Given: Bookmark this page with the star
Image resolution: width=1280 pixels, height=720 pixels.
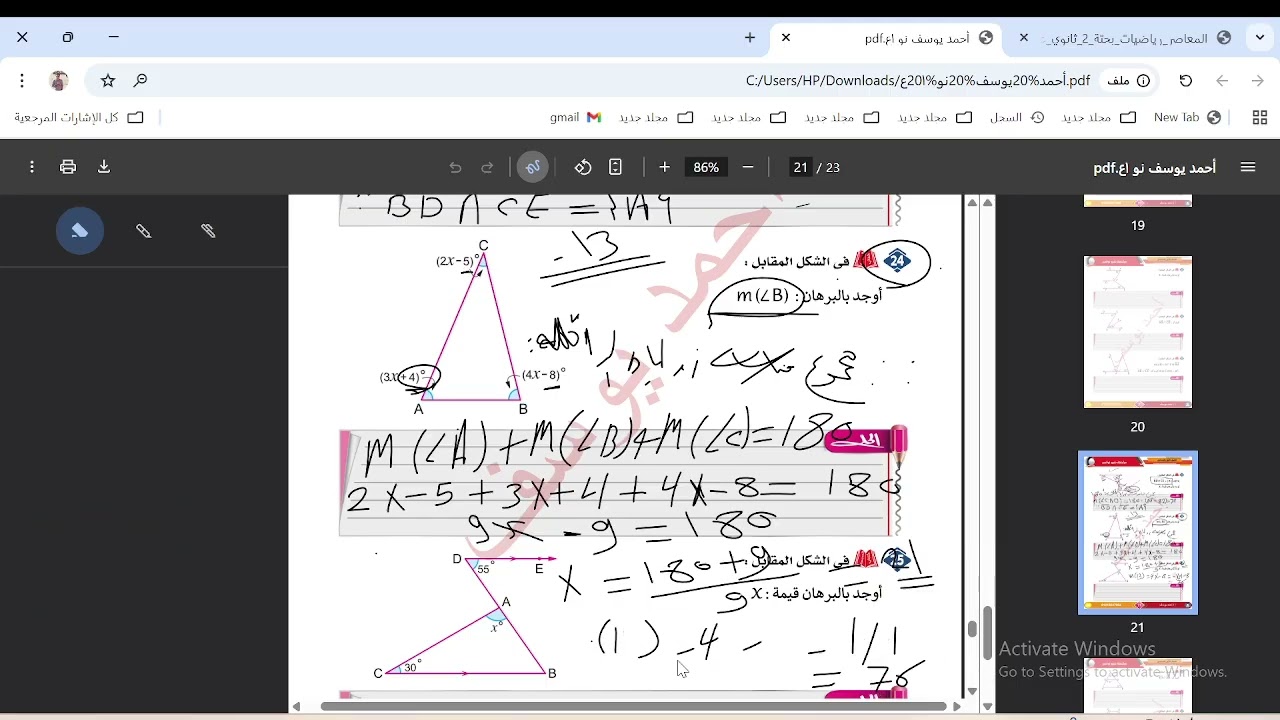Looking at the screenshot, I should click(108, 80).
